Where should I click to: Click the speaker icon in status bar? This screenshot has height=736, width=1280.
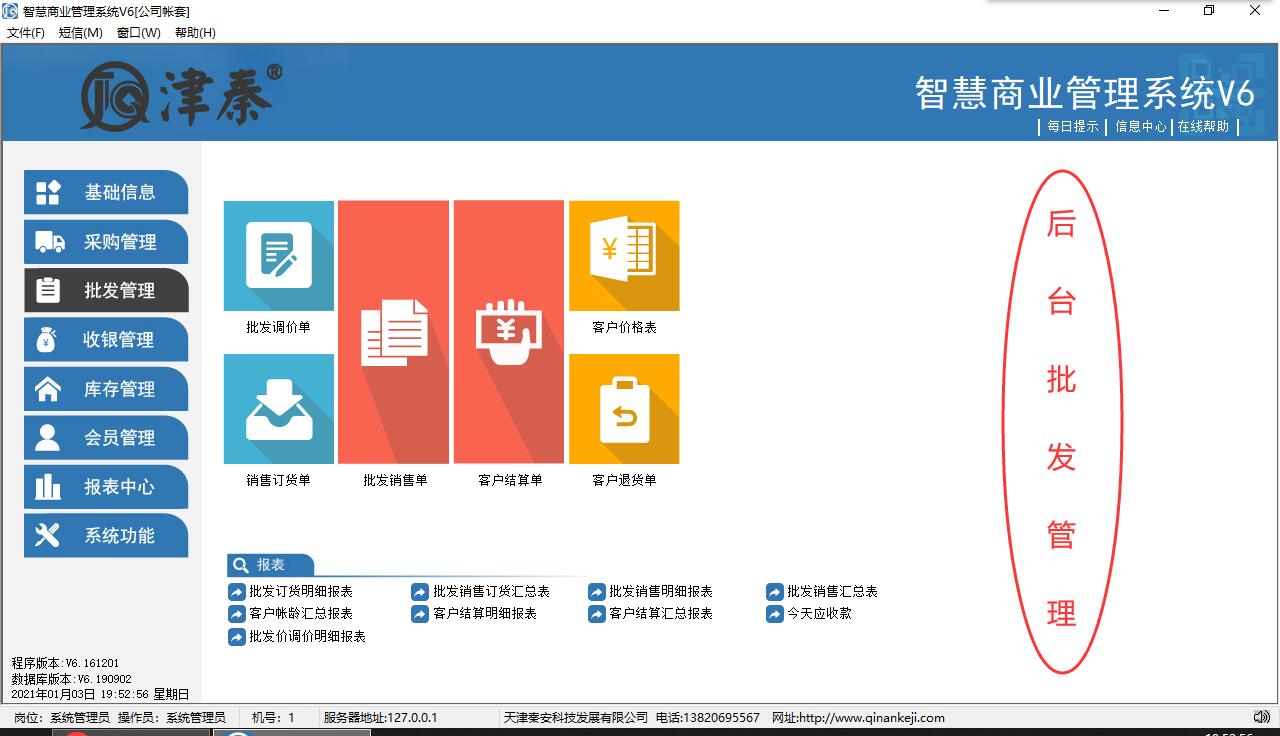pos(1261,717)
